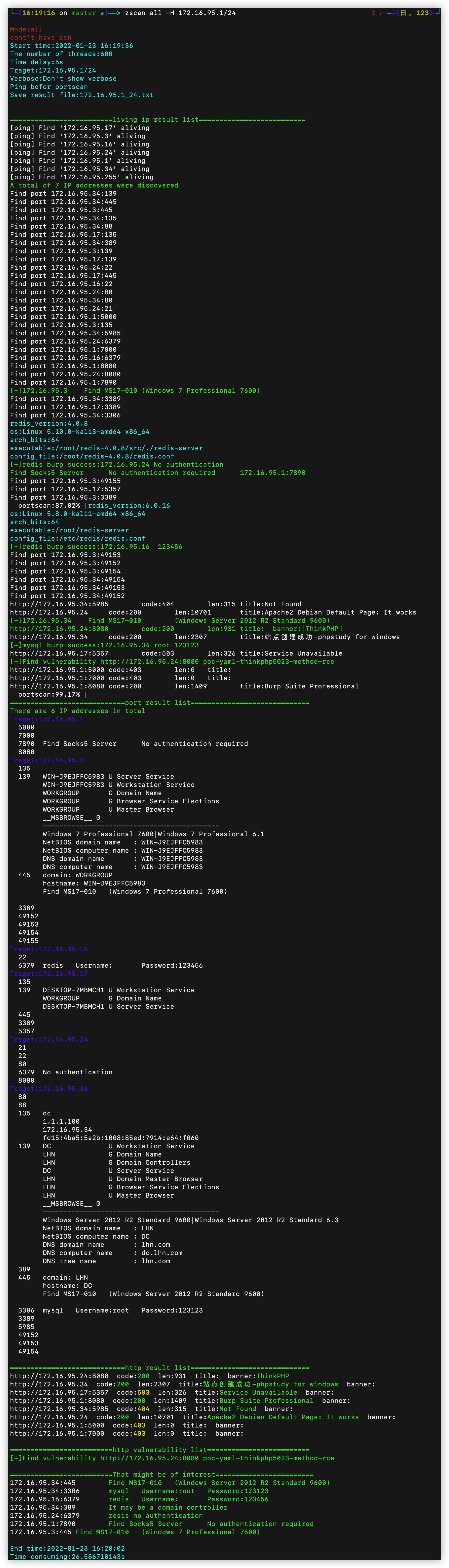Viewport: 449px width, 1568px height.
Task: Click the Save result file 172.16.95.1_24.txt line
Action: point(82,95)
